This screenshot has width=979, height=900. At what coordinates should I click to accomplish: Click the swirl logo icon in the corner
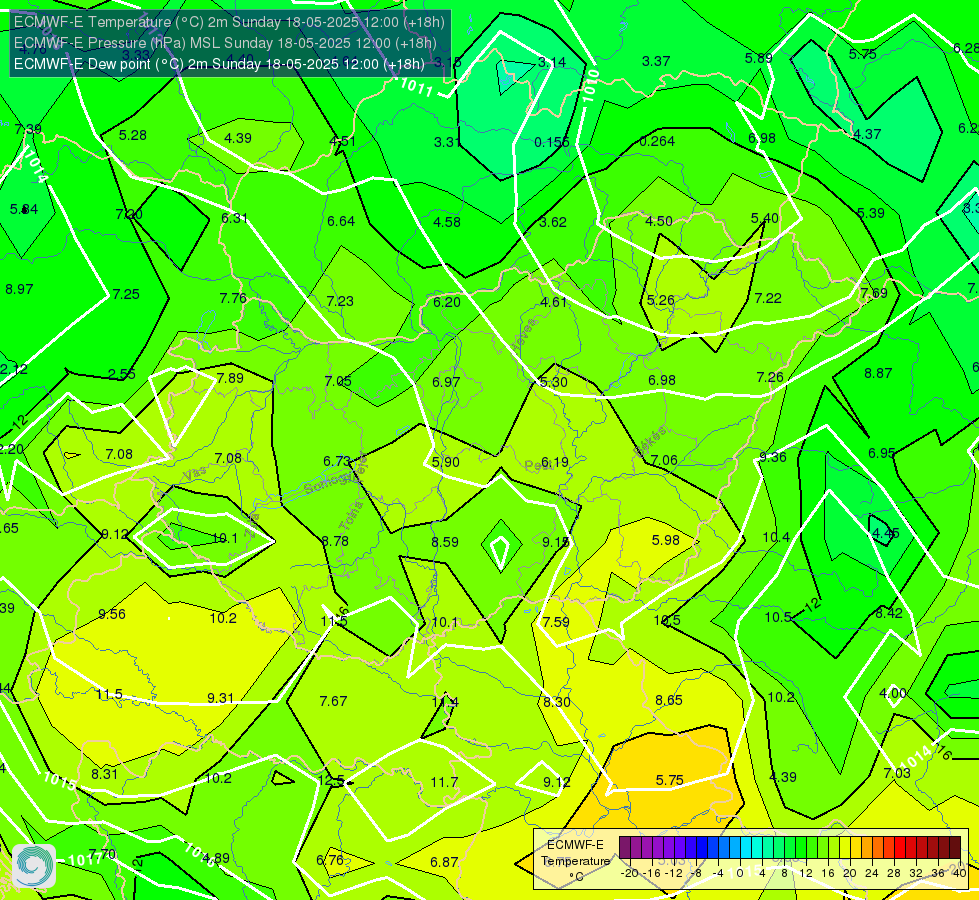34,866
